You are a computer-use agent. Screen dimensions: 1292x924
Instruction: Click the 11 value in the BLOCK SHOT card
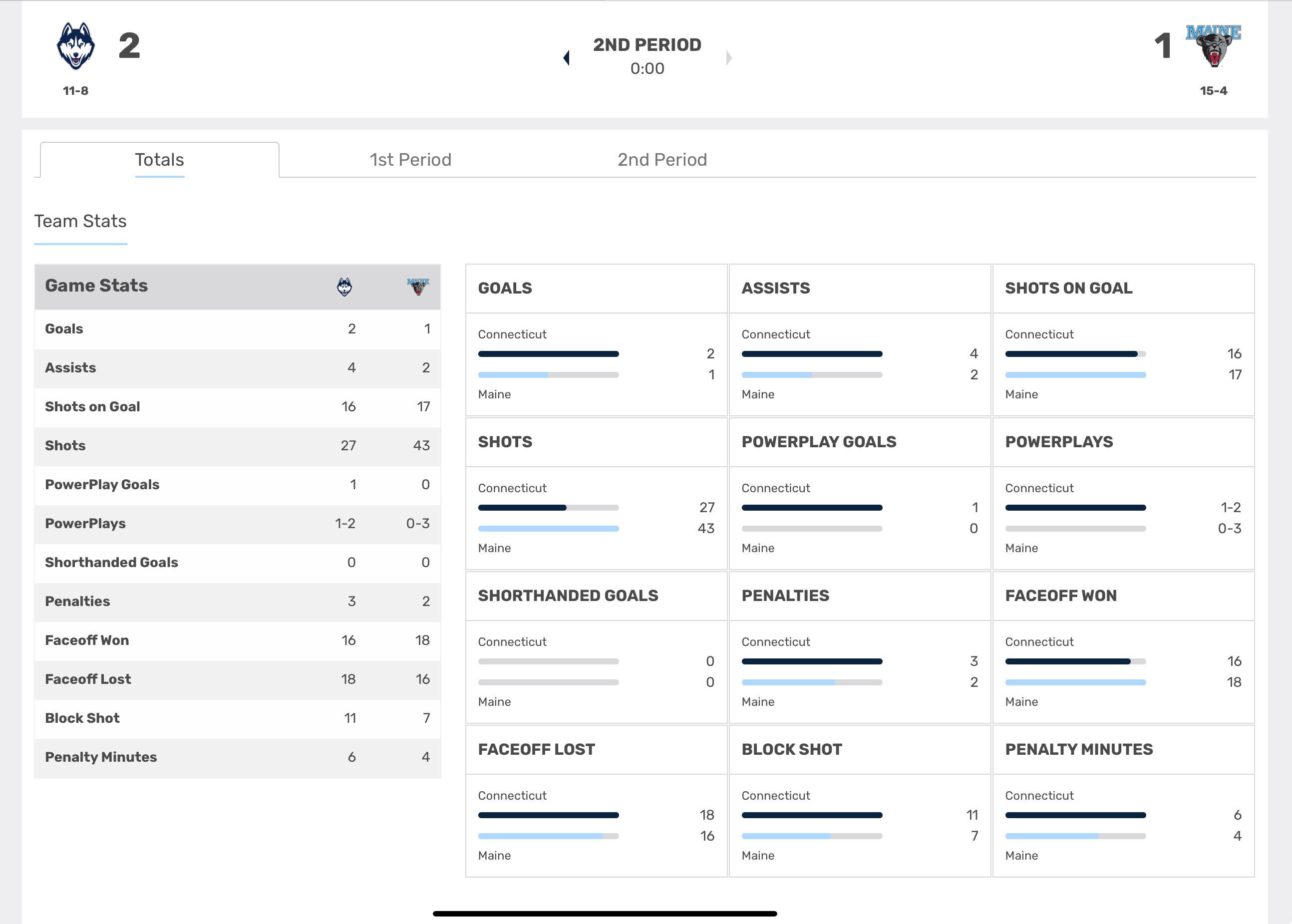(971, 815)
